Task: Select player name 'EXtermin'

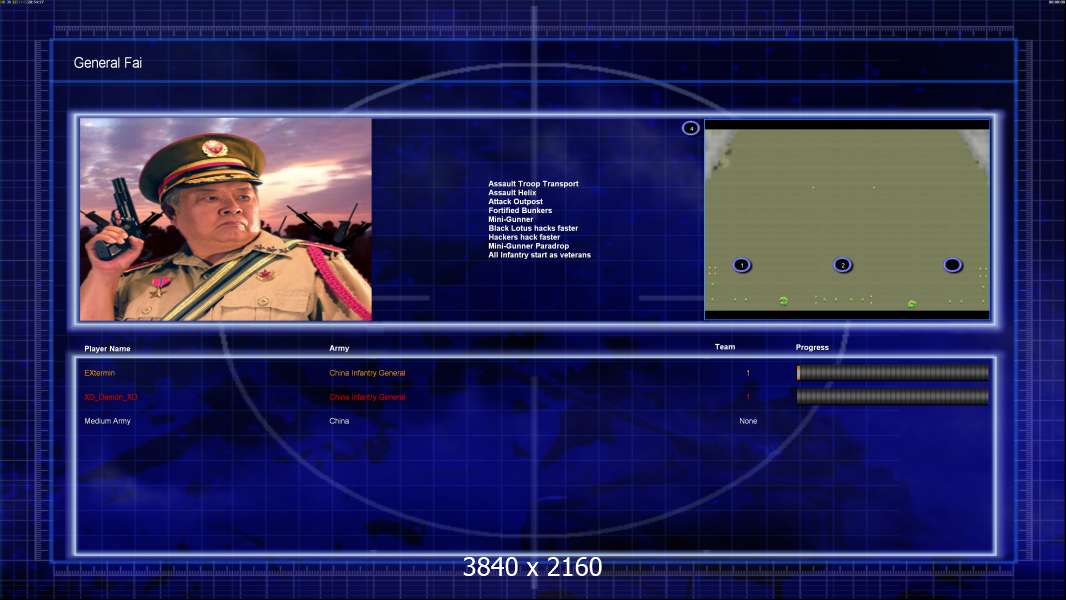Action: [99, 373]
